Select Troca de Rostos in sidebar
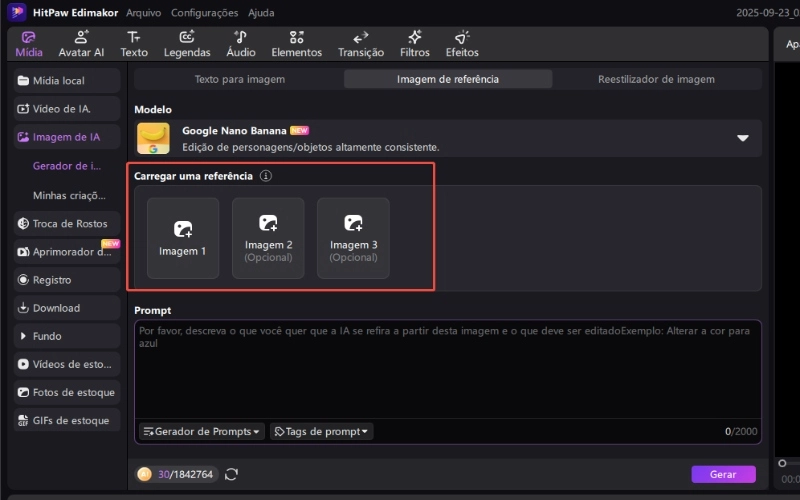Viewport: 800px width, 500px height. coord(67,223)
